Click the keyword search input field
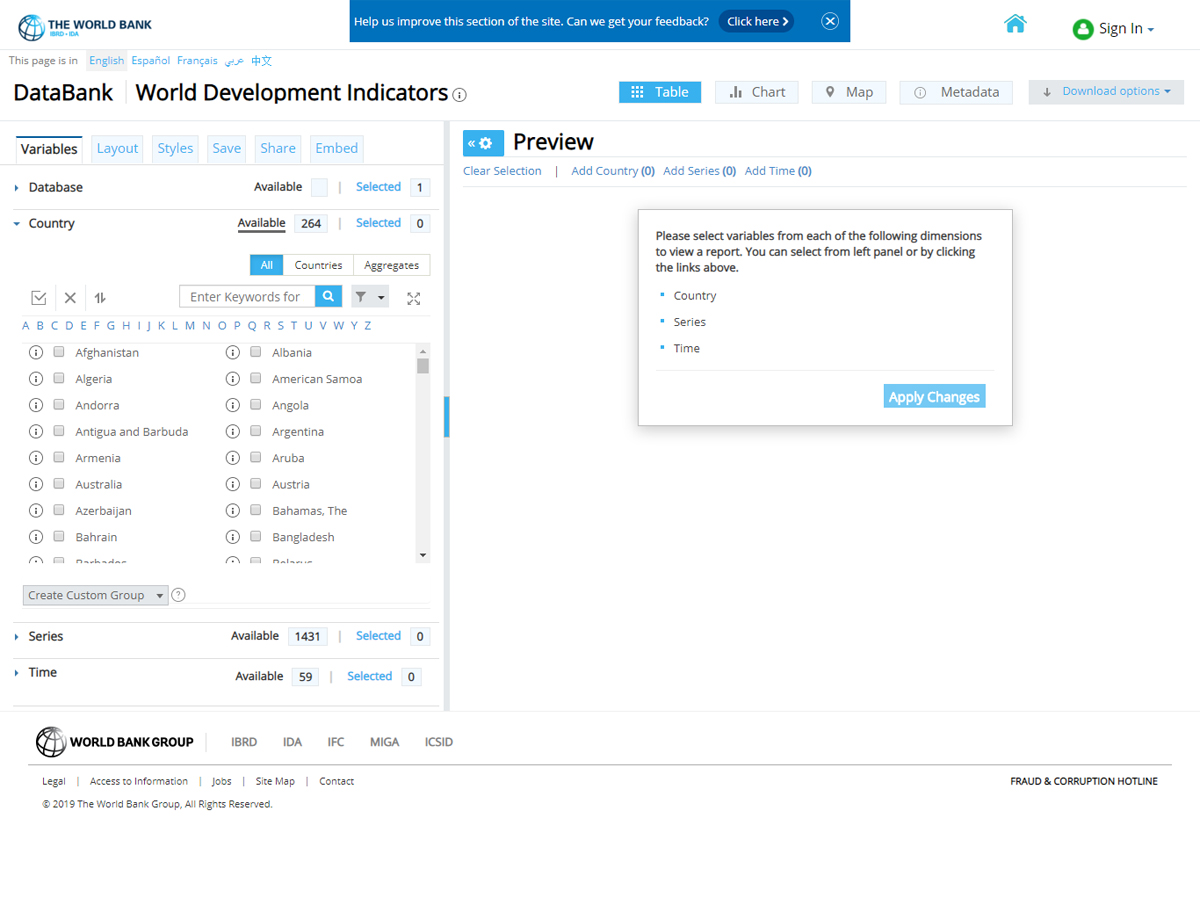This screenshot has height=900, width=1200. tap(247, 297)
